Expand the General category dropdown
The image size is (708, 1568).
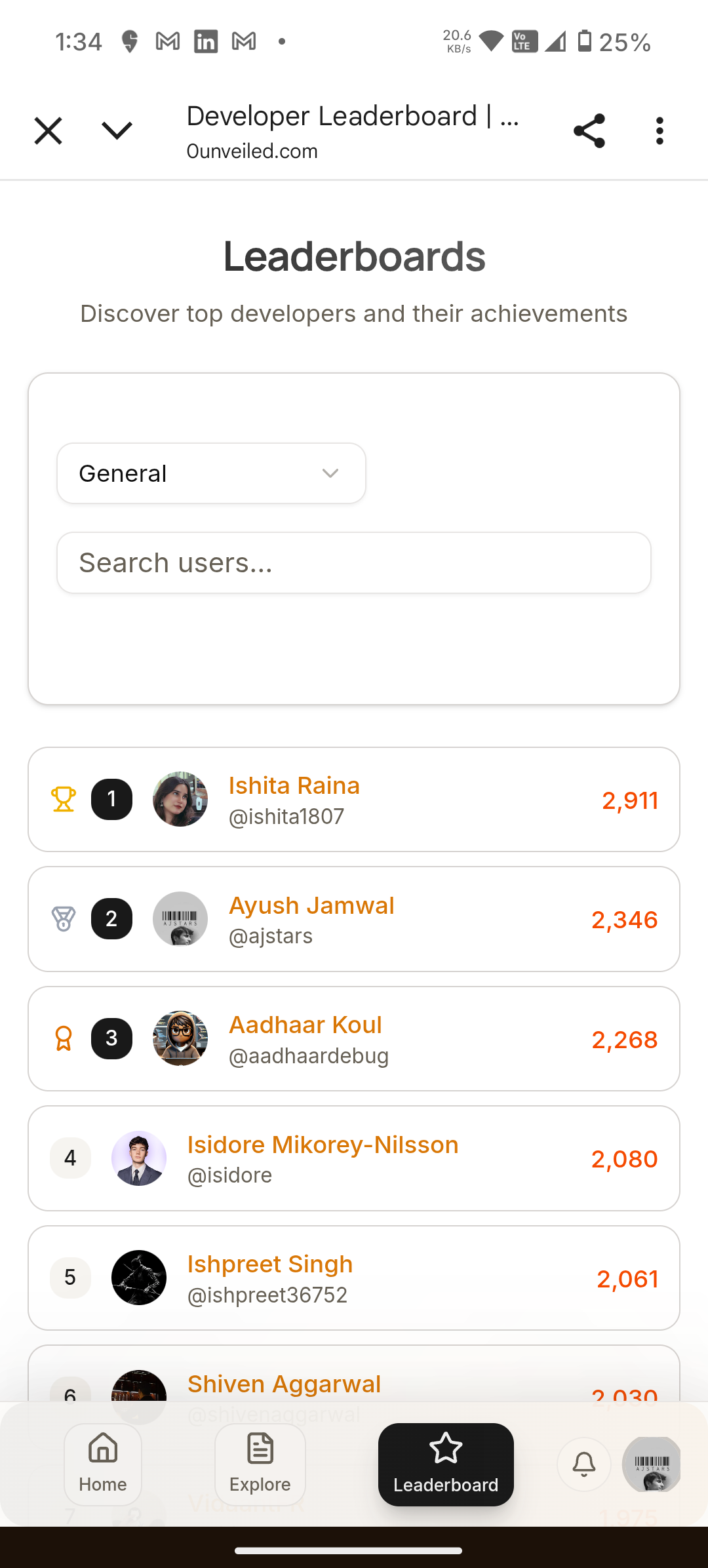(x=211, y=473)
